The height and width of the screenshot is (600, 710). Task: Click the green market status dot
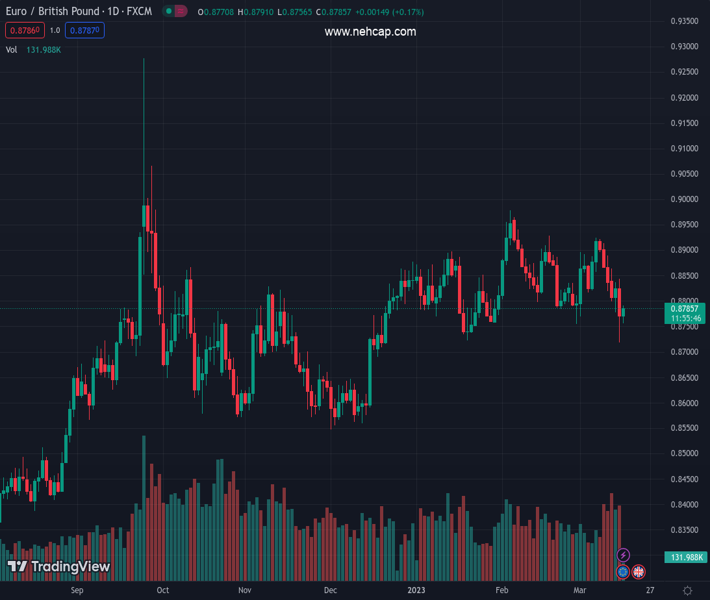coord(168,11)
